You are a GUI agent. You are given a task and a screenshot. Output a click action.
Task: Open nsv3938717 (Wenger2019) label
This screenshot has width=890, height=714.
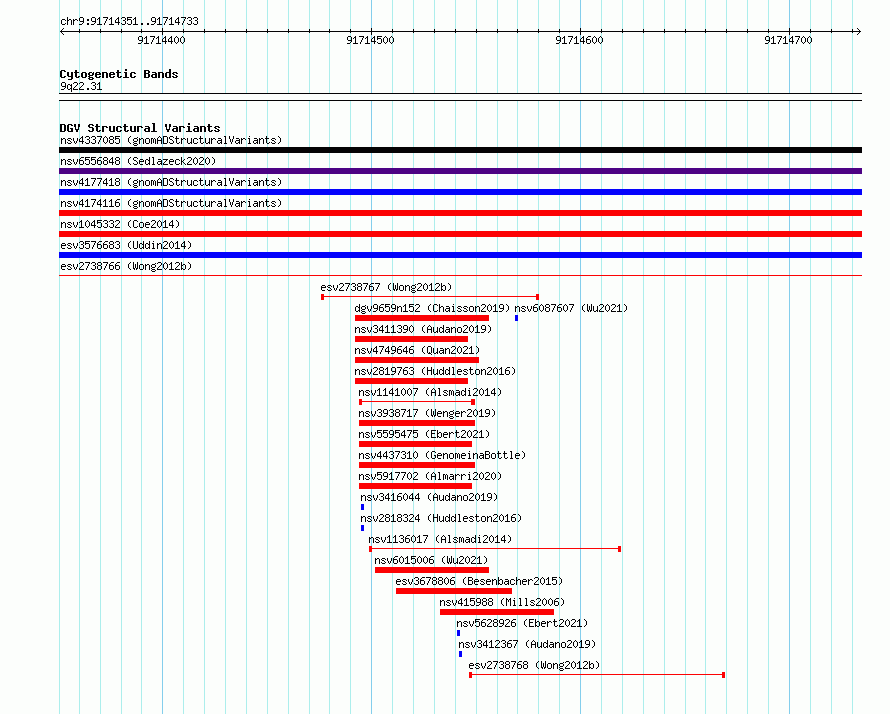coord(427,413)
